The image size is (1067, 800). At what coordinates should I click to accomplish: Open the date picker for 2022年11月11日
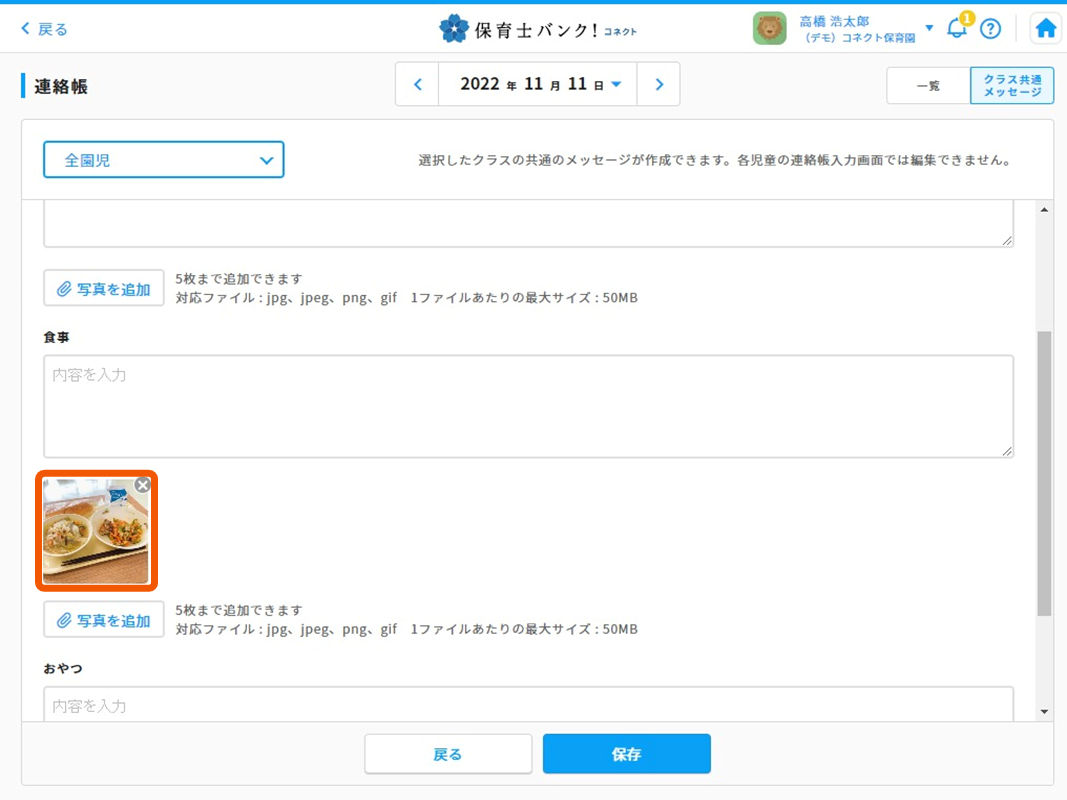click(x=540, y=85)
